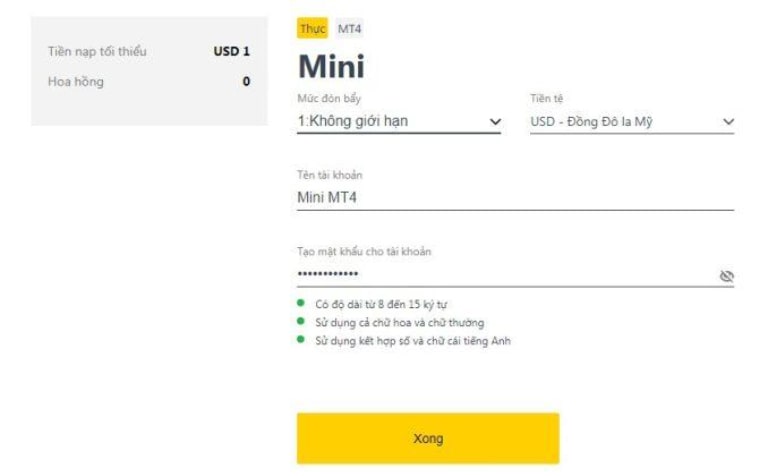The height and width of the screenshot is (476, 768).
Task: Toggle password visibility eye icon
Action: tap(726, 276)
